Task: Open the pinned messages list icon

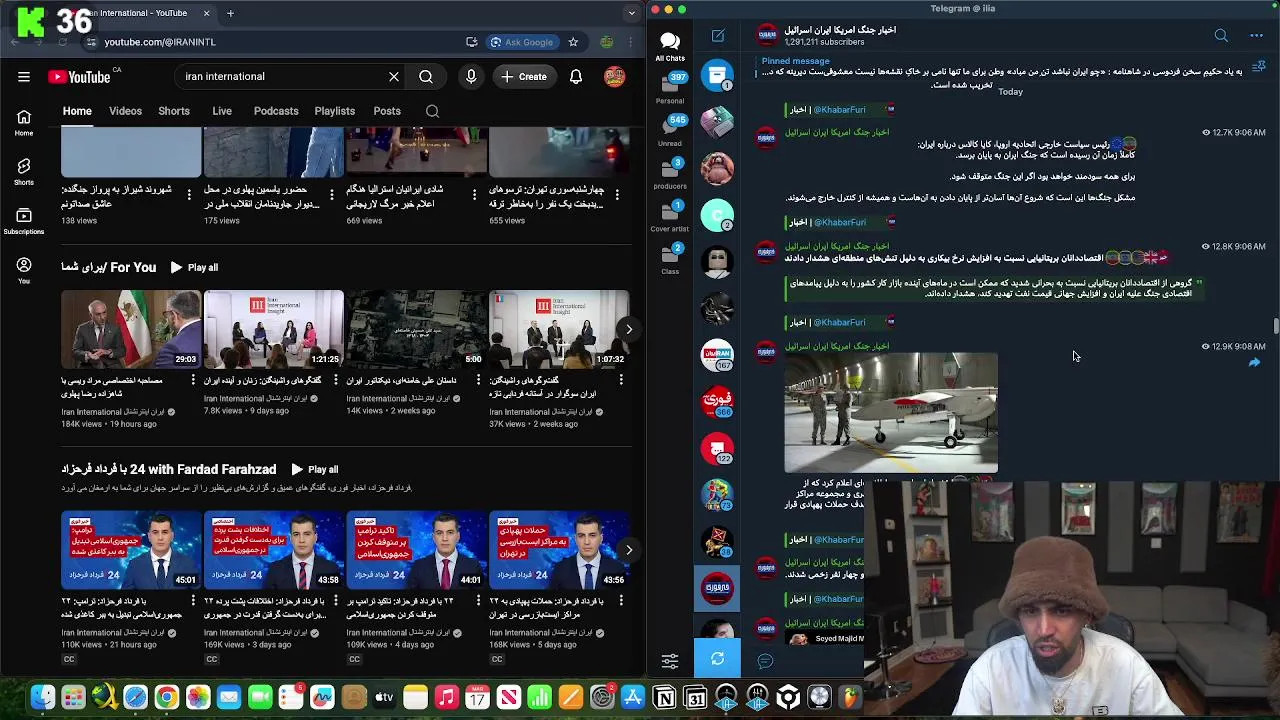Action: tap(1259, 66)
